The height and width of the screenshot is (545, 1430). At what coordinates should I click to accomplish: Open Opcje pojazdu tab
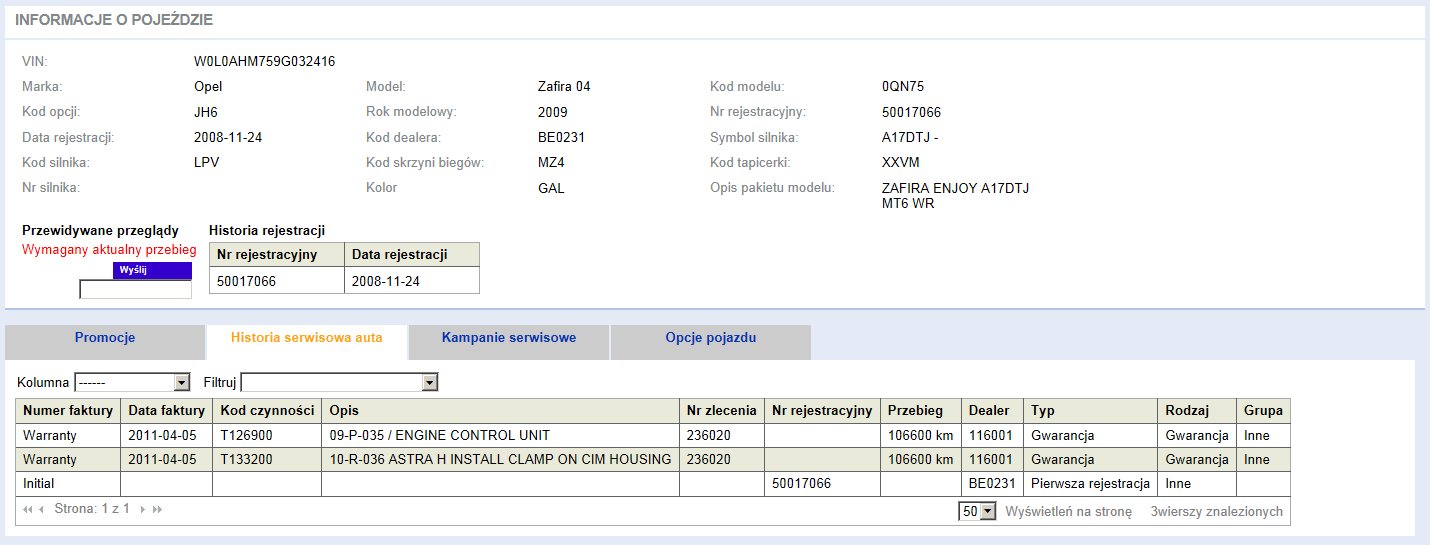710,338
